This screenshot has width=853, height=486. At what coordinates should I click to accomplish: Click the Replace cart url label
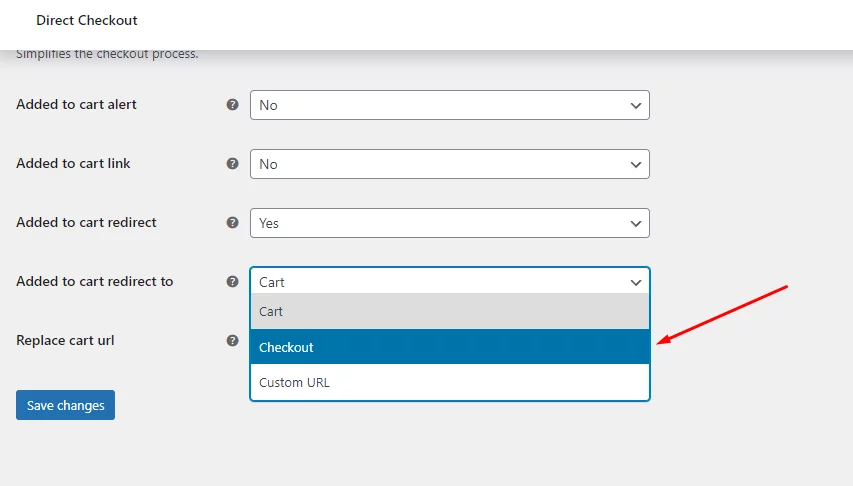click(65, 340)
